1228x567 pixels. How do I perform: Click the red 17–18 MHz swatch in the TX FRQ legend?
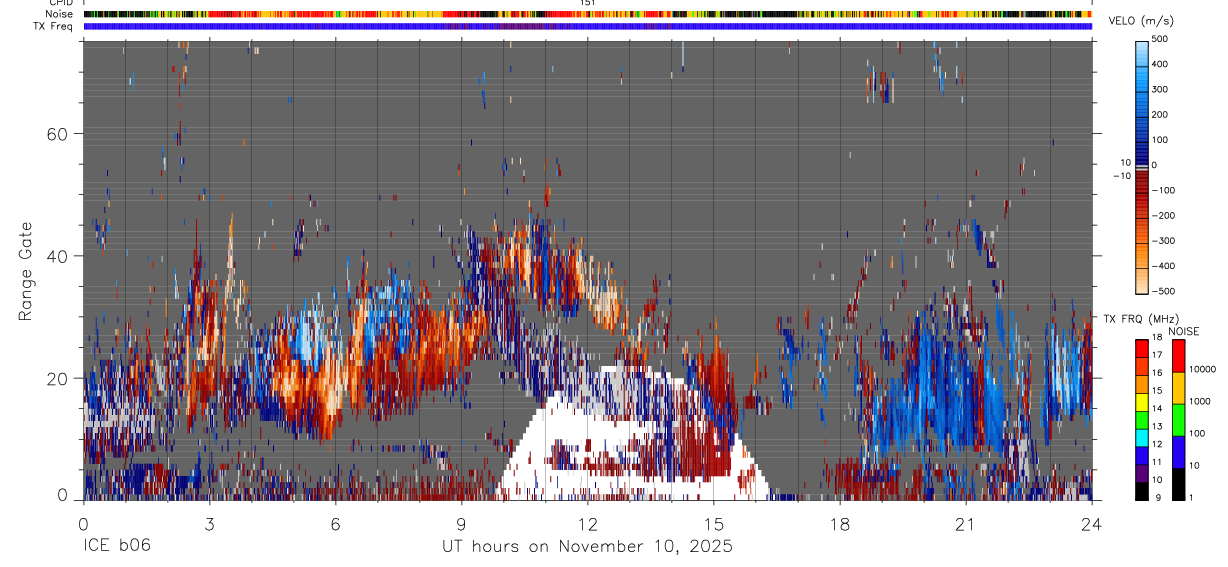click(1142, 347)
